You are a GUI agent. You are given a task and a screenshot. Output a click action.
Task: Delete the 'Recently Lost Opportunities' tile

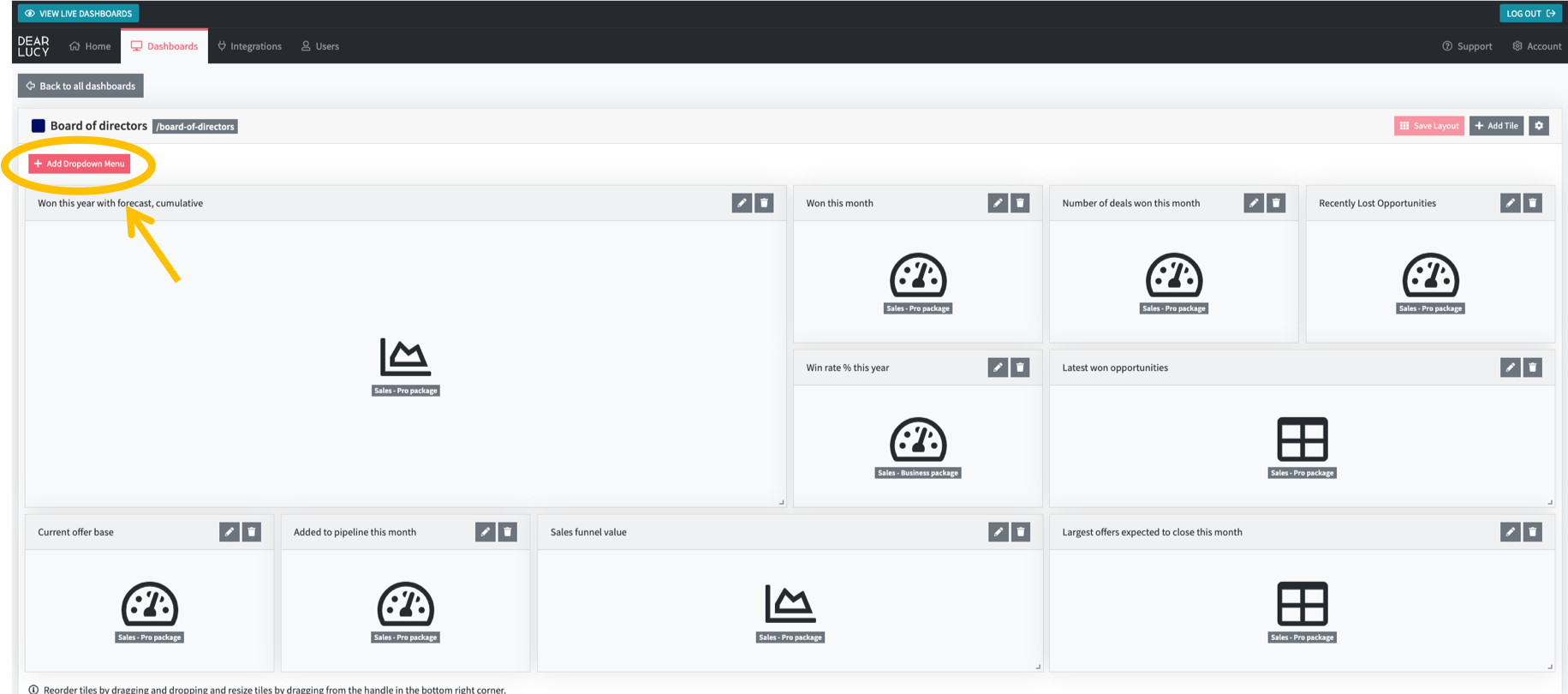(x=1533, y=203)
